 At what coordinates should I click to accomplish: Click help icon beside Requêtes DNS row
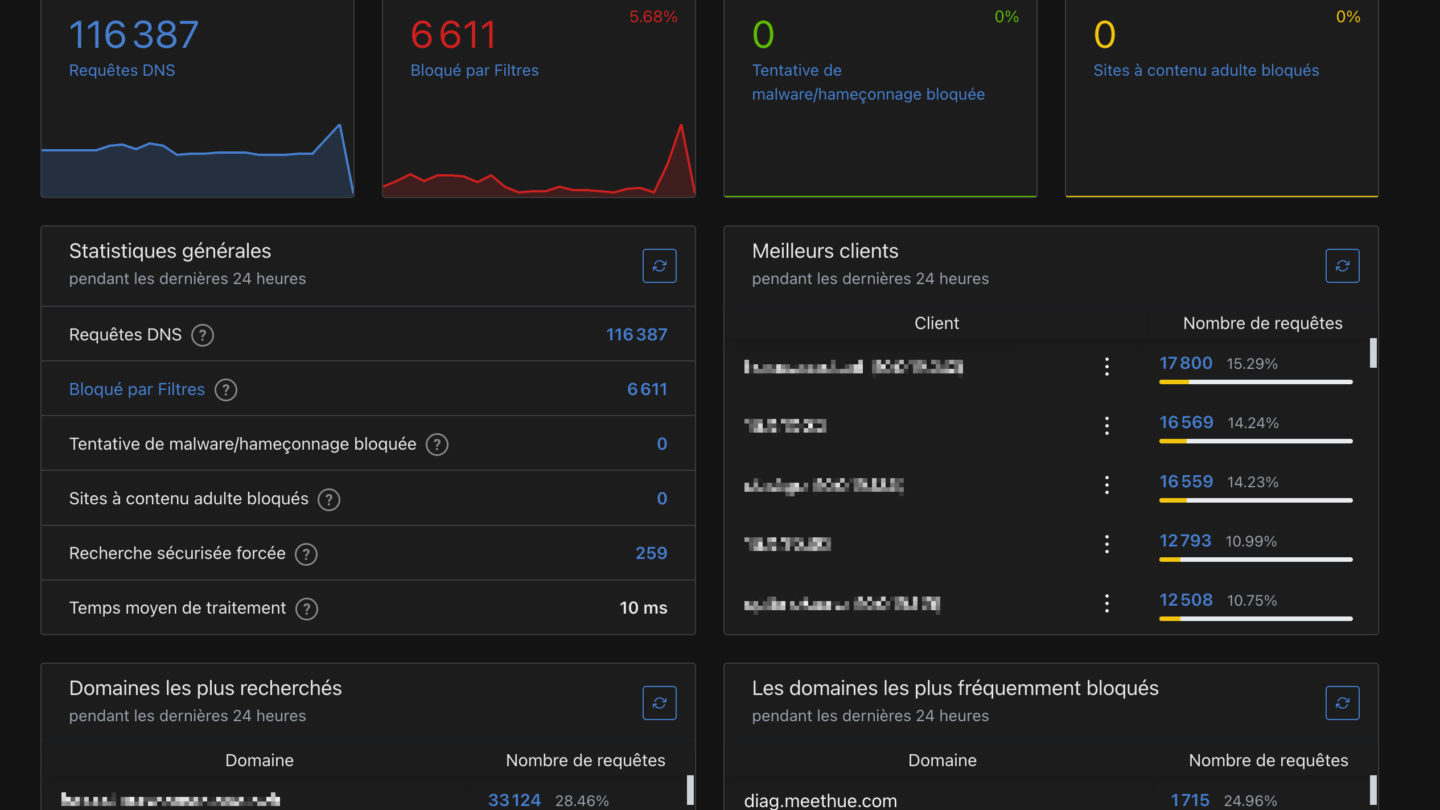[x=203, y=335]
